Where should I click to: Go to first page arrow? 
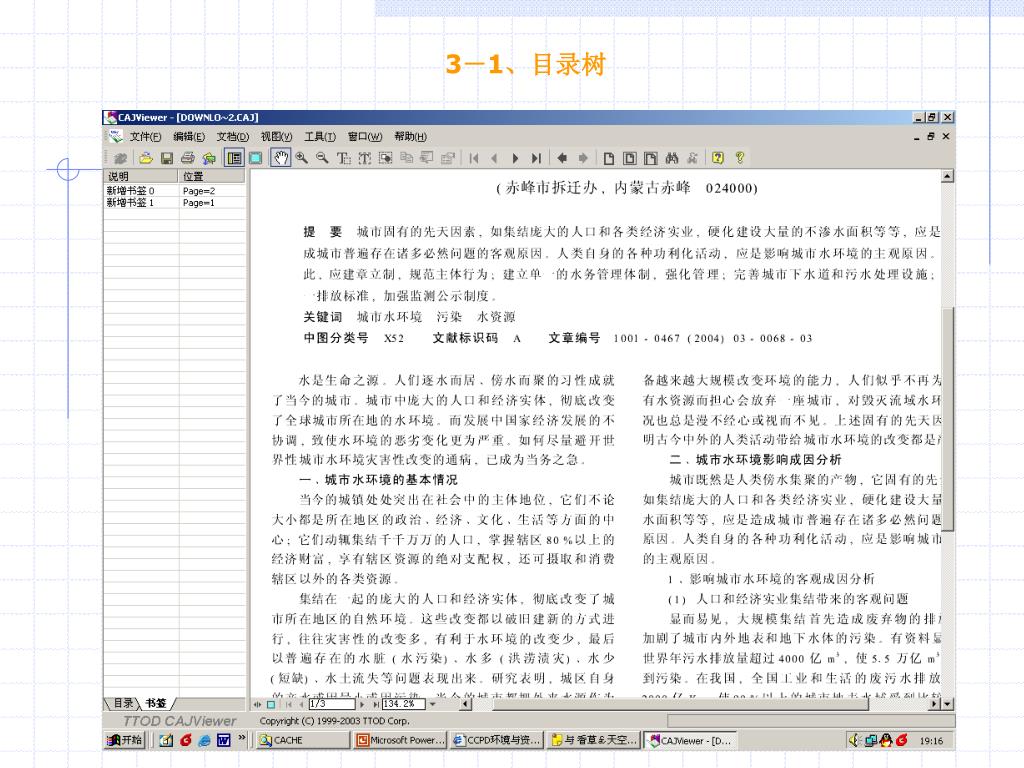point(474,157)
